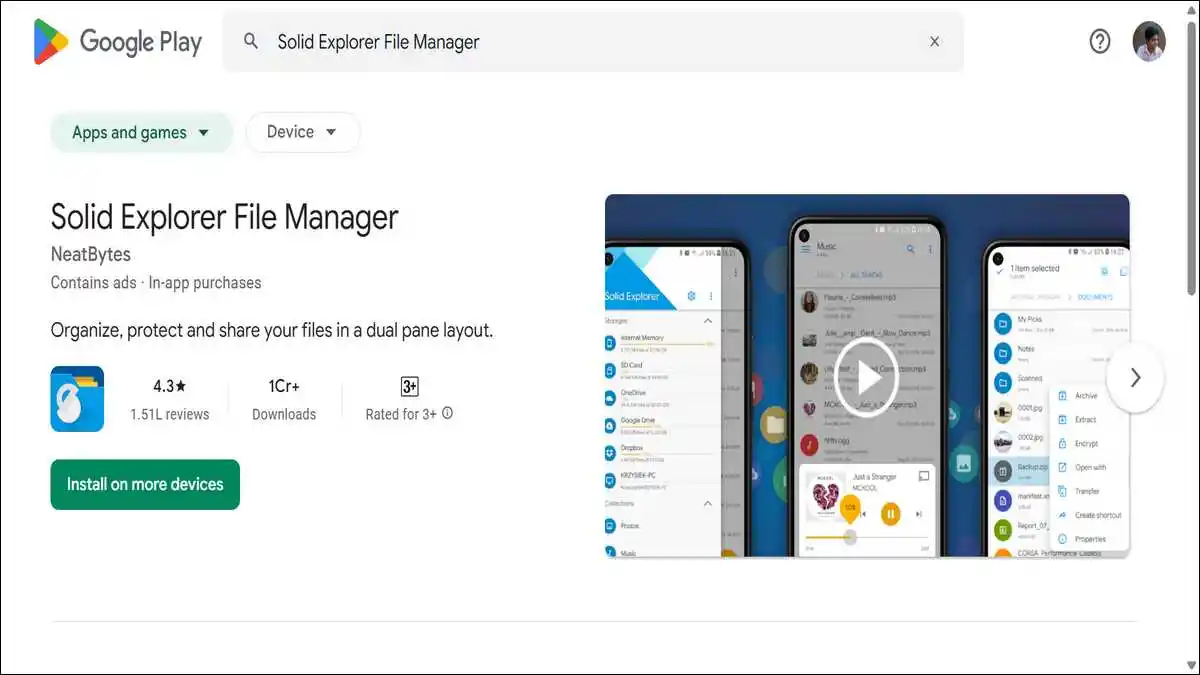This screenshot has width=1200, height=675.
Task: Open the NeatBytes developer link
Action: (91, 254)
